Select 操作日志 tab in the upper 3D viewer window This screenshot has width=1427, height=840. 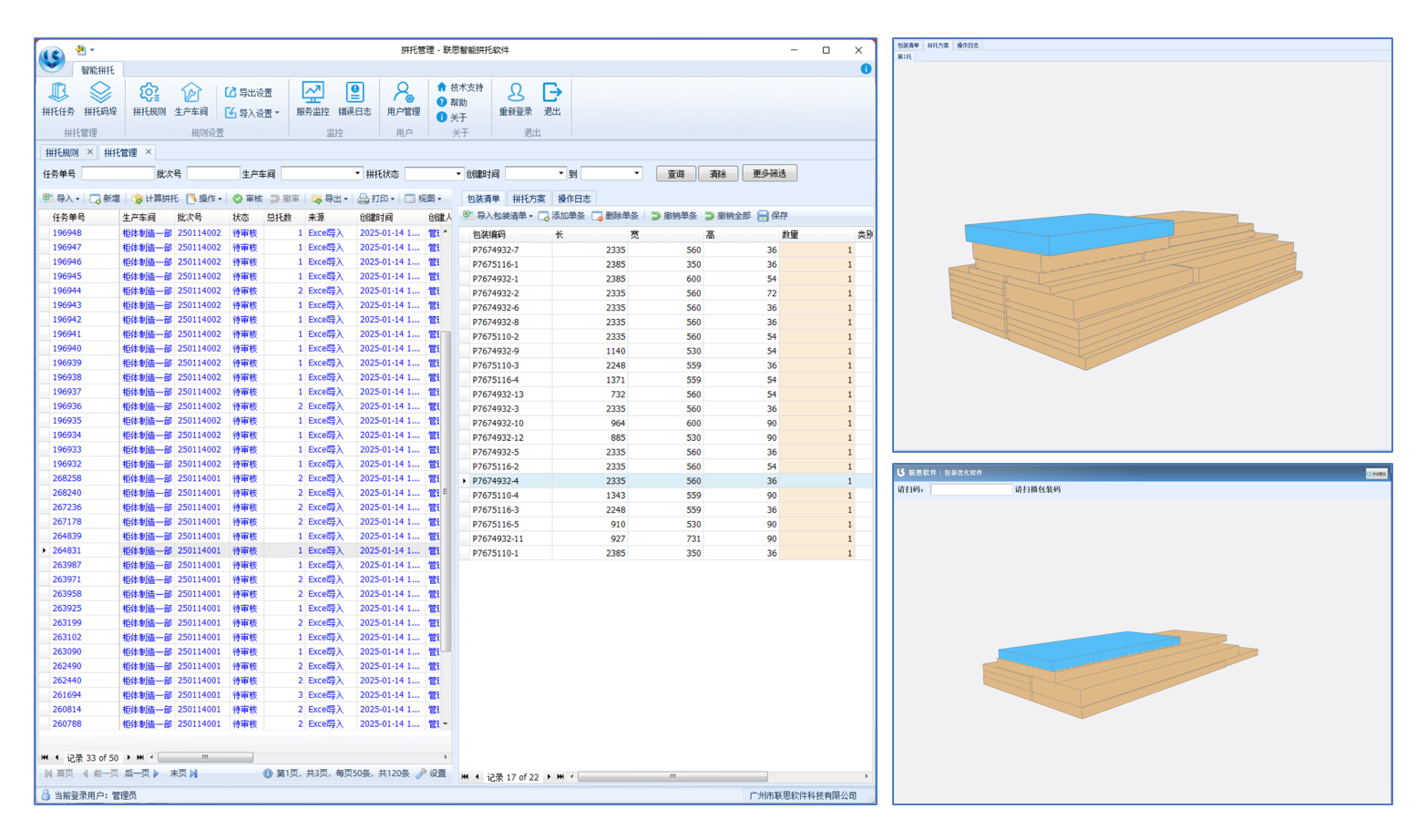pos(967,46)
